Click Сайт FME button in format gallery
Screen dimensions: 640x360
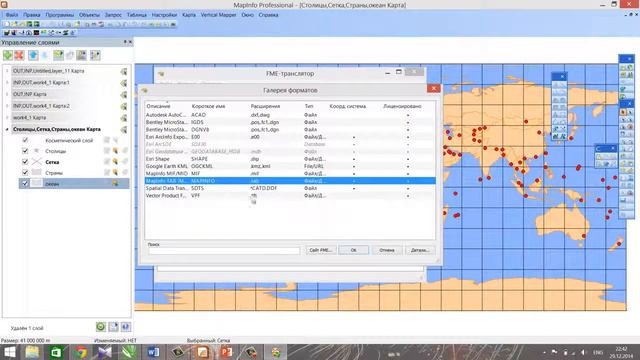point(321,250)
